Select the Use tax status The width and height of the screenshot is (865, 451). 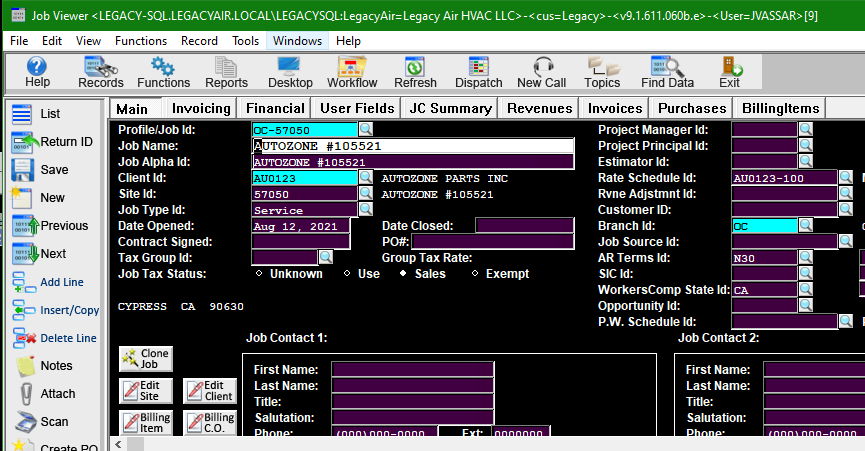pos(347,273)
